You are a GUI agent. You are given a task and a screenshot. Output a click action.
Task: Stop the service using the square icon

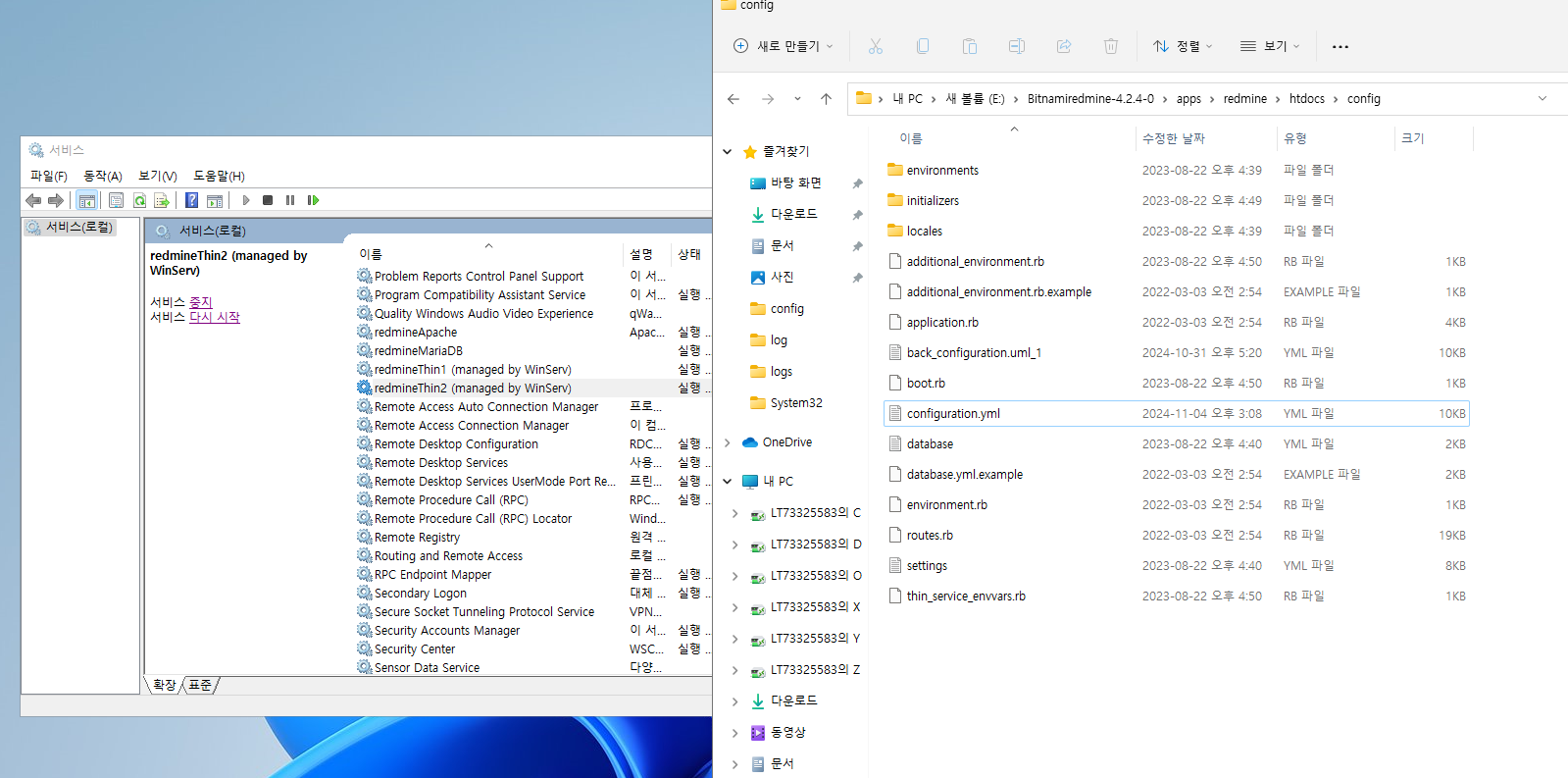pyautogui.click(x=268, y=200)
